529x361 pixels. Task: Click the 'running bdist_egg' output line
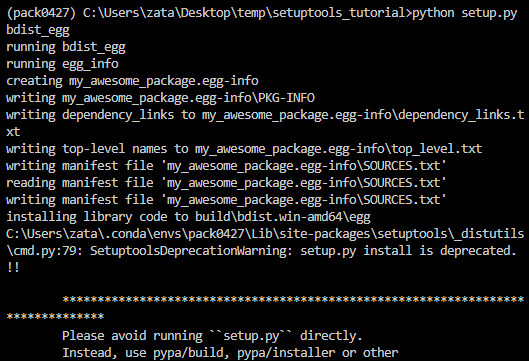coord(66,47)
